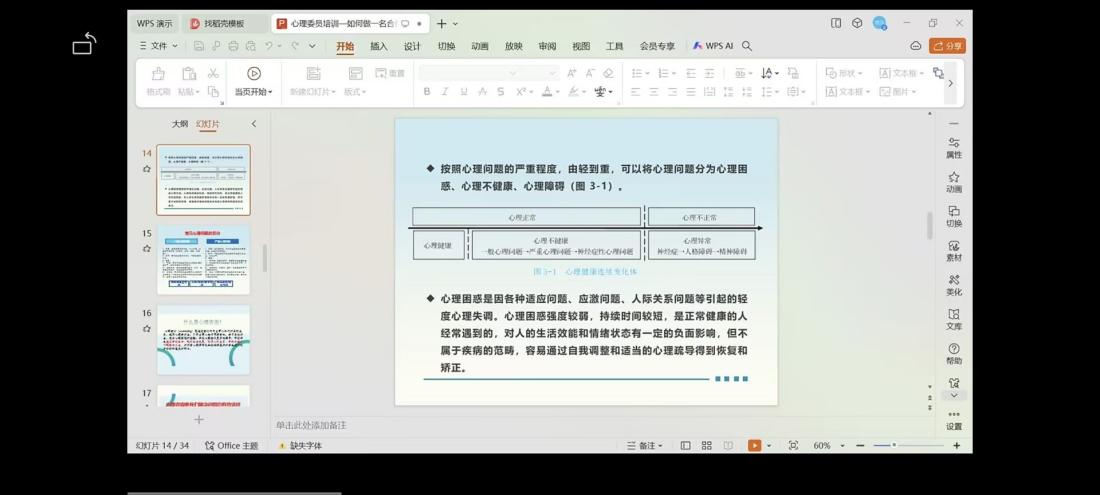Image resolution: width=1100 pixels, height=495 pixels.
Task: Click the cut scissors icon
Action: (x=213, y=73)
